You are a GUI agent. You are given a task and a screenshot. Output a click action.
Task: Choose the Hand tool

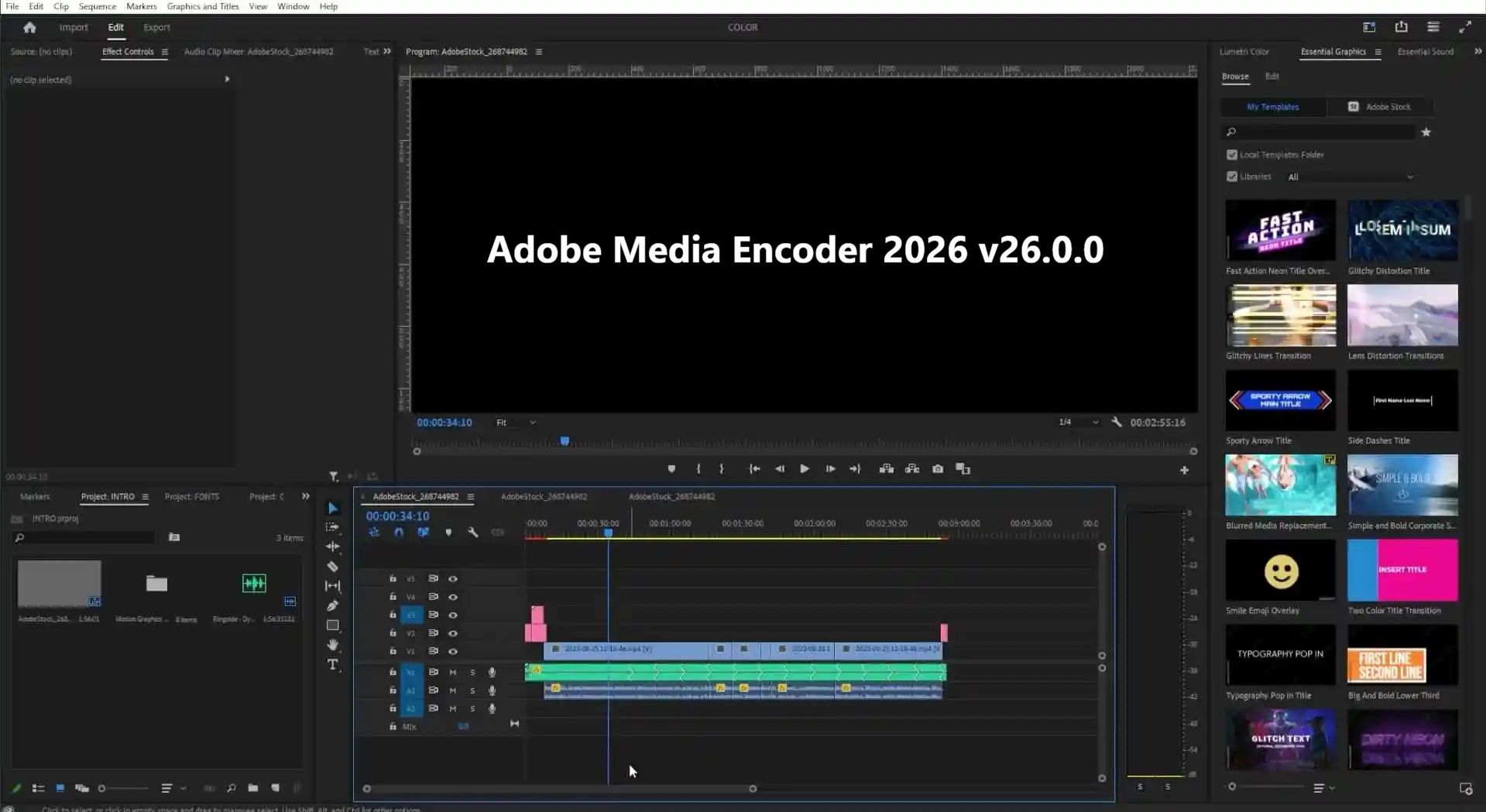coord(333,645)
